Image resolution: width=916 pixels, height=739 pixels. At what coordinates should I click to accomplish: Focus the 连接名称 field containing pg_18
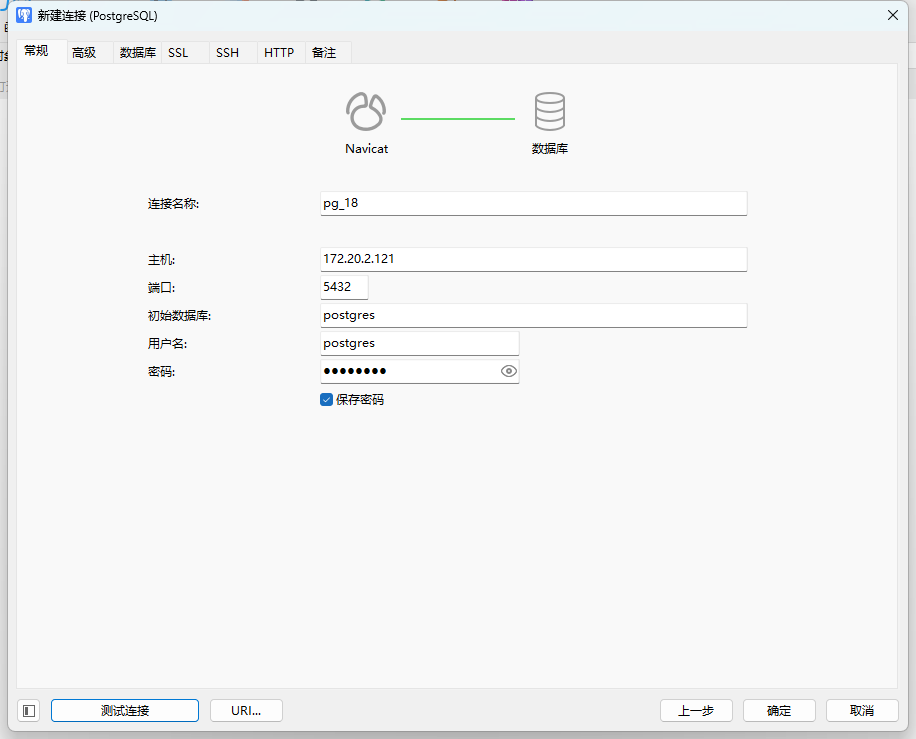(x=533, y=203)
